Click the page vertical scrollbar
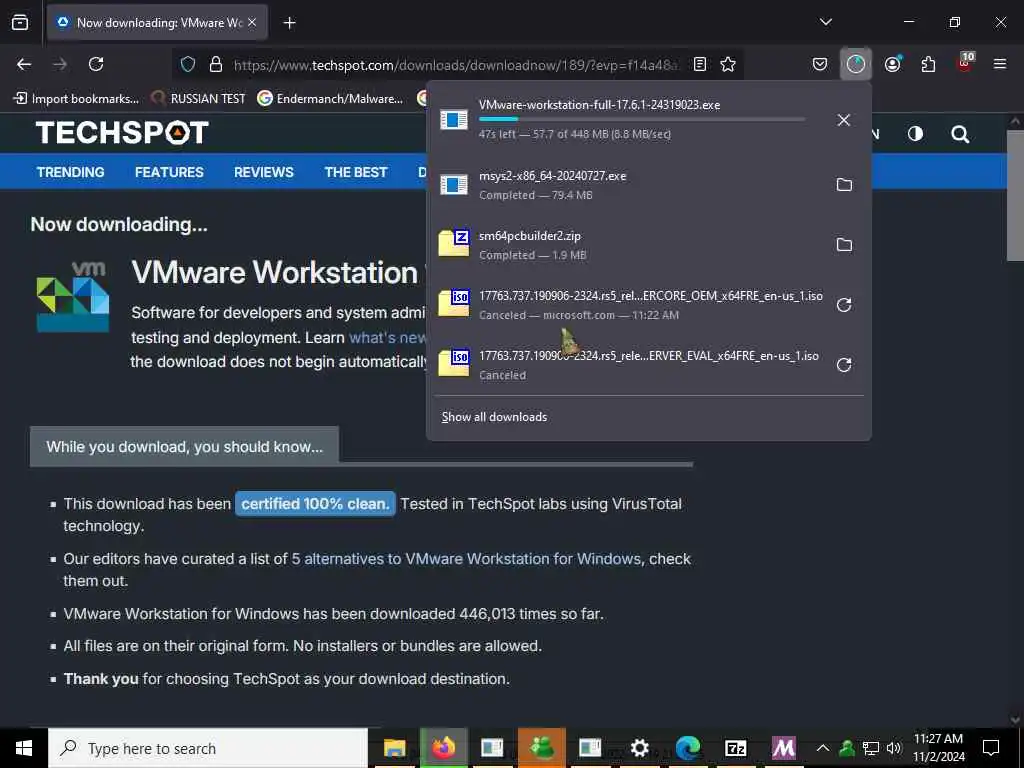 (1015, 196)
